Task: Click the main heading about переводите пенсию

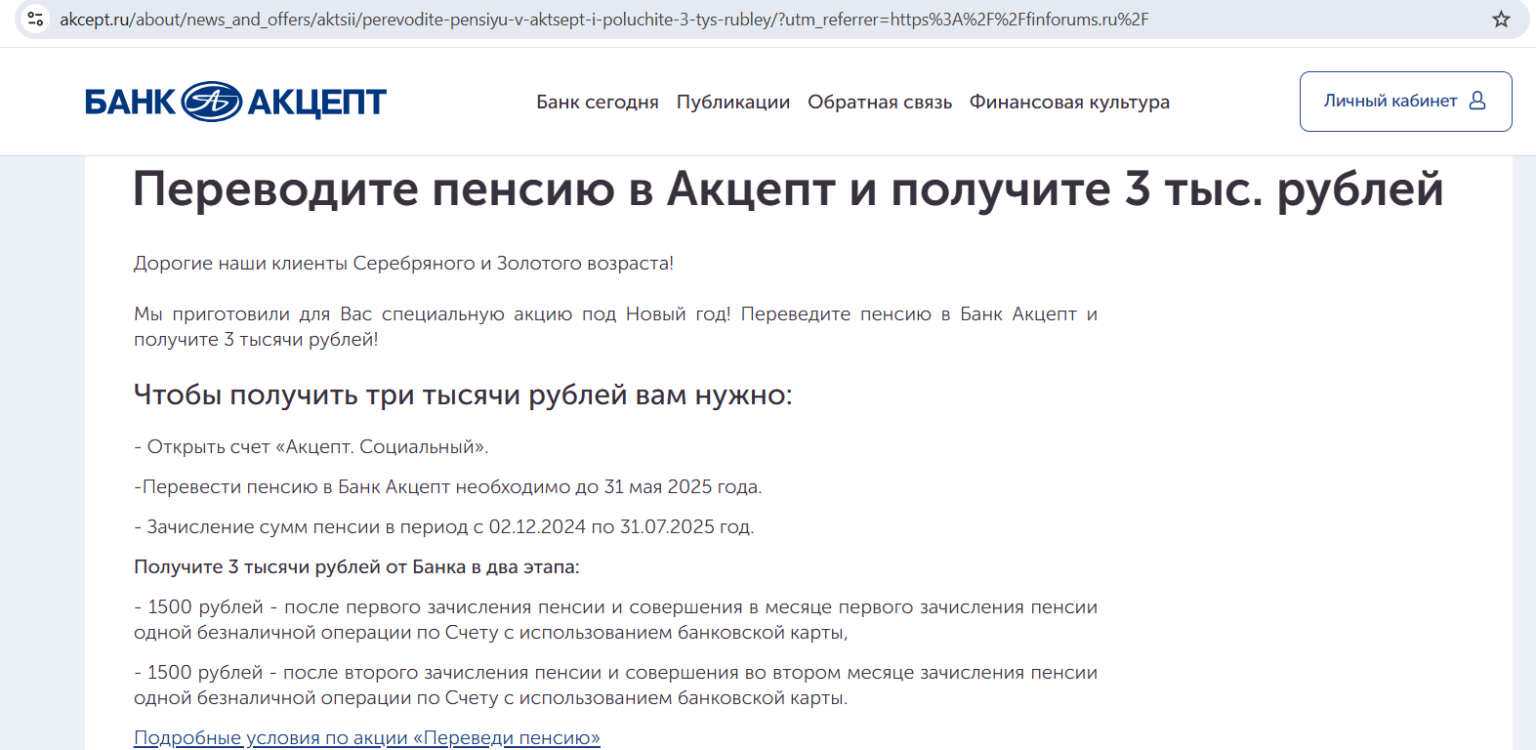Action: [x=788, y=190]
